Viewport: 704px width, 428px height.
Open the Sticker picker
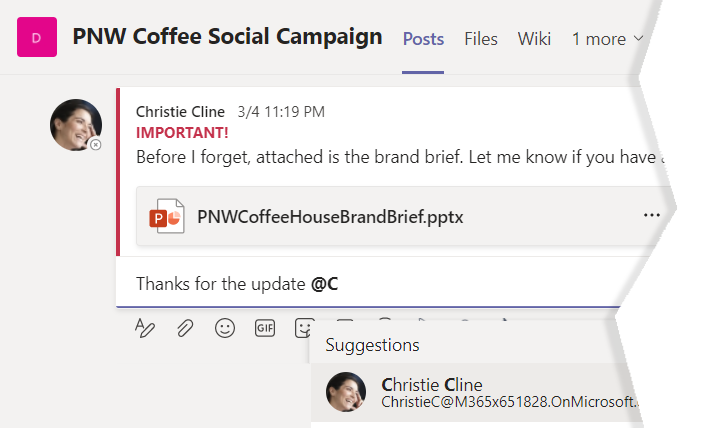tap(303, 327)
